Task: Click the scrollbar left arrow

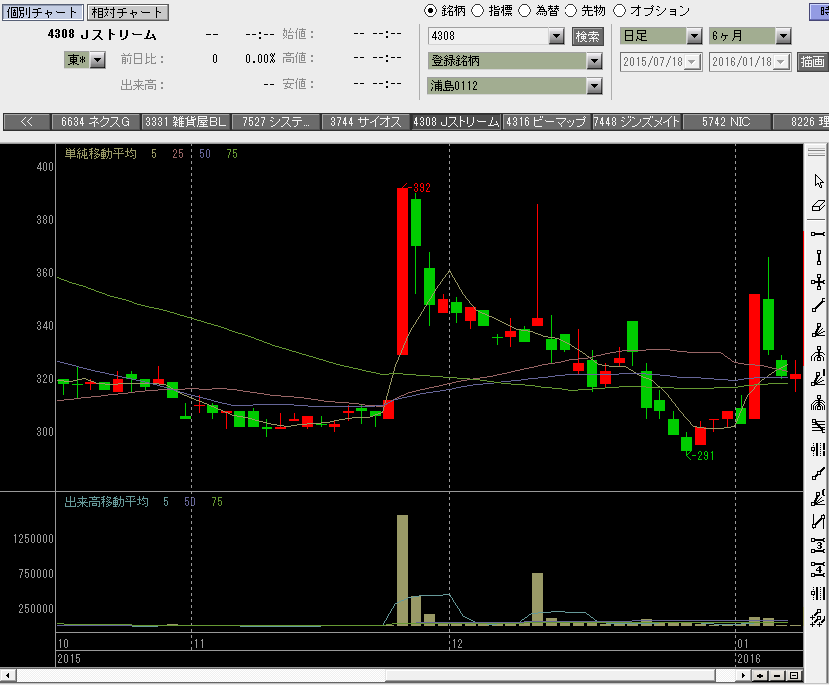Action: click(x=7, y=675)
